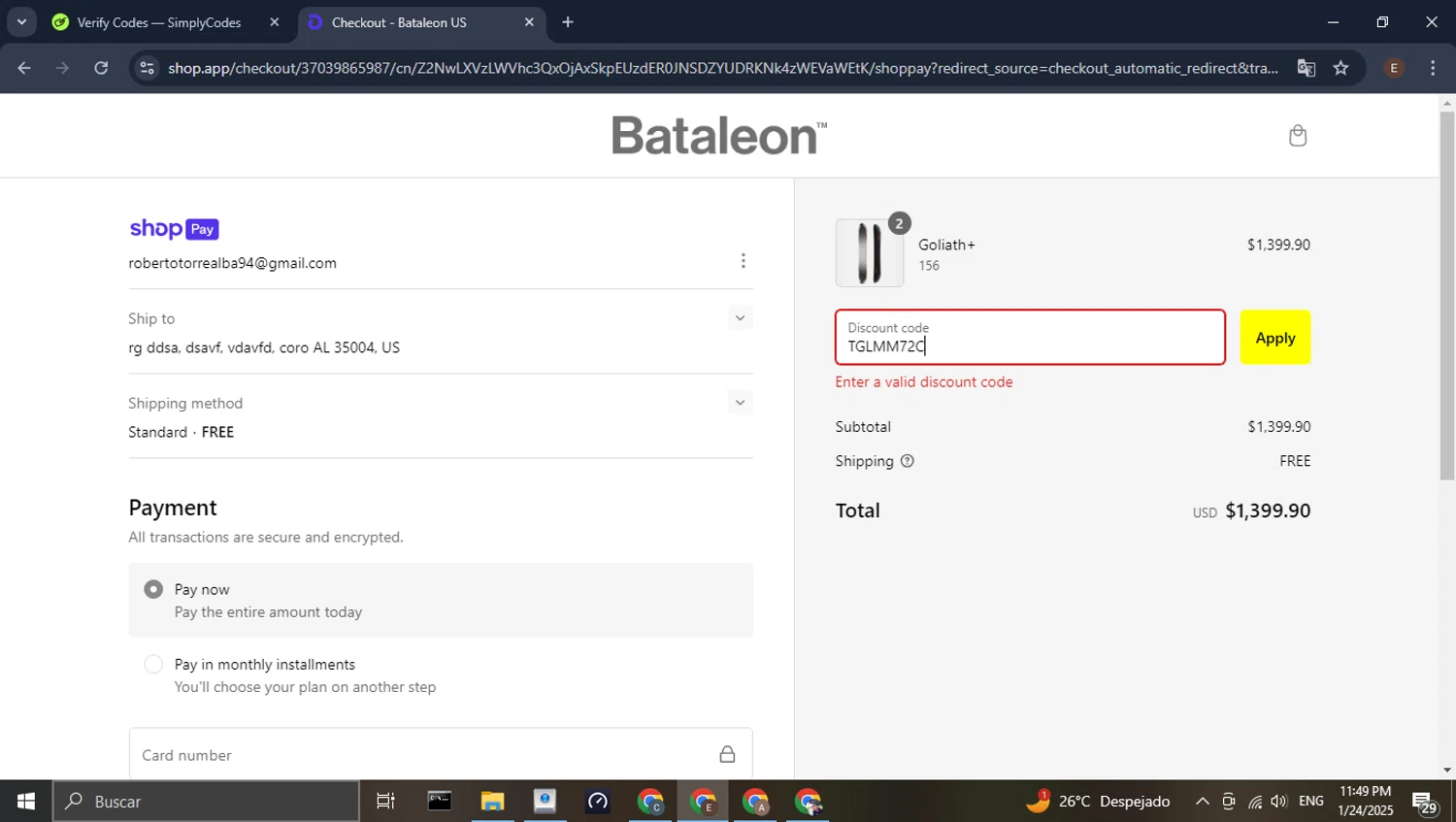1456x822 pixels.
Task: Click the Goliath+ product thumbnail
Action: (x=870, y=252)
